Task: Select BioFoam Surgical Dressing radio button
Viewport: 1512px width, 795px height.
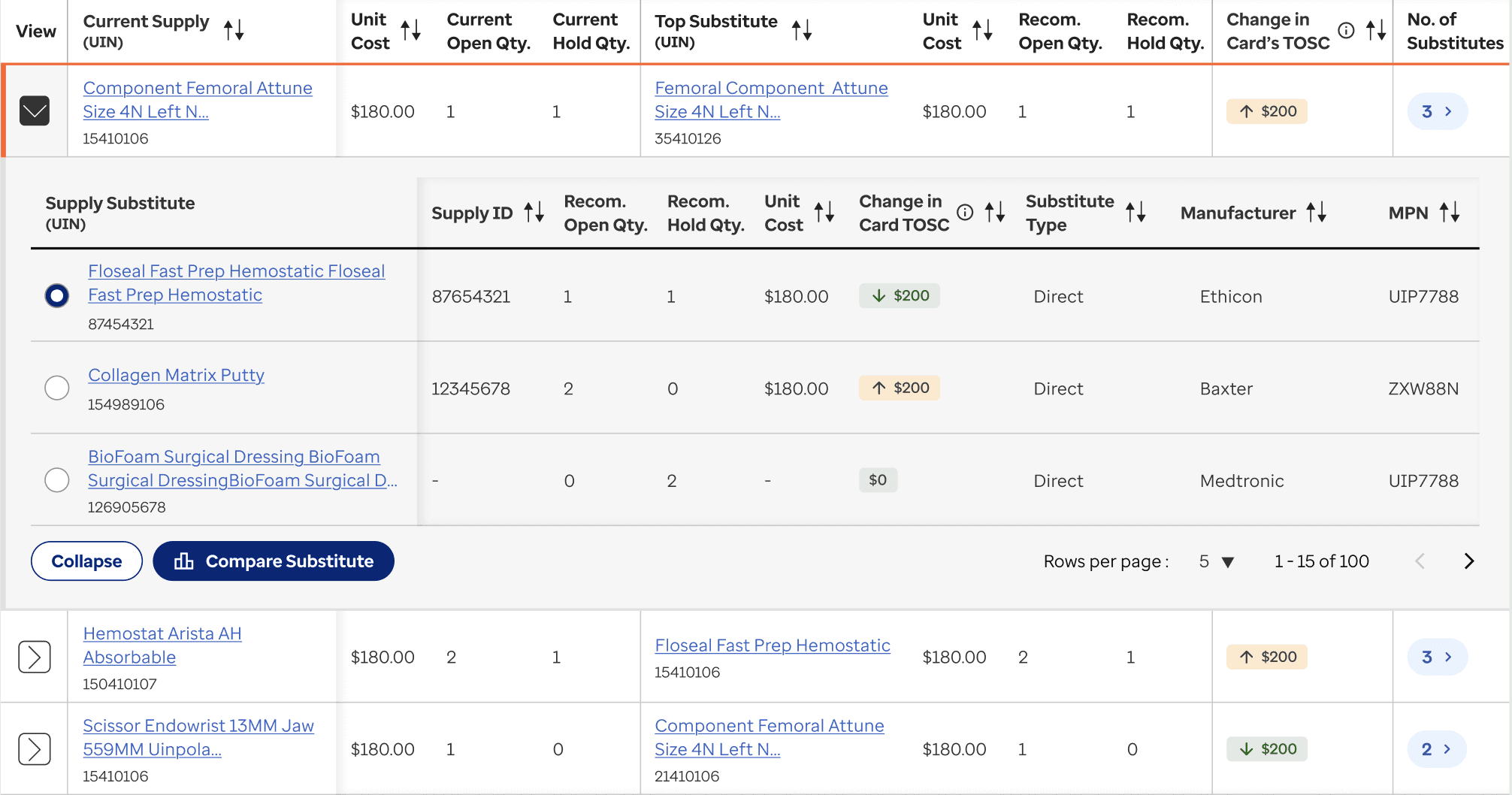Action: point(57,479)
